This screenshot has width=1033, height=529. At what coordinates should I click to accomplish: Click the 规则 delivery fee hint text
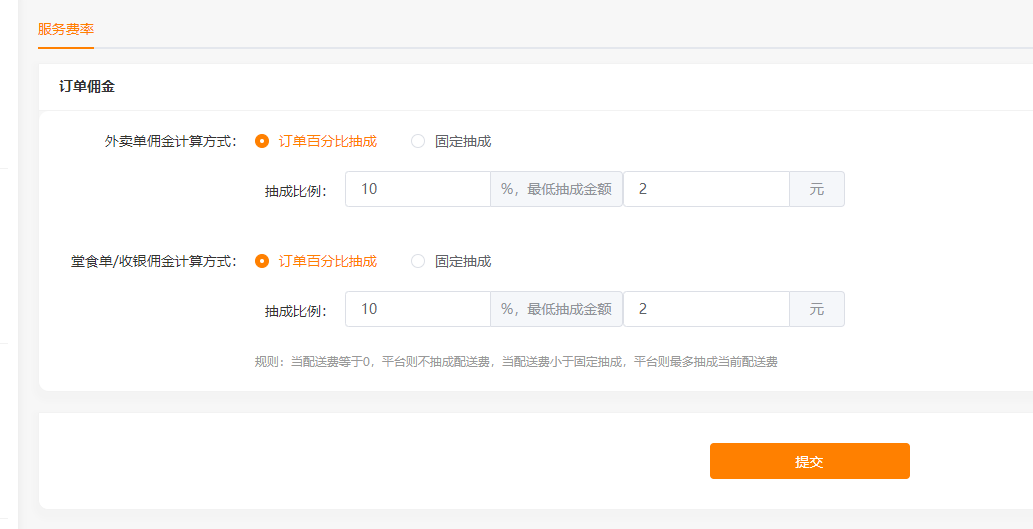516,362
